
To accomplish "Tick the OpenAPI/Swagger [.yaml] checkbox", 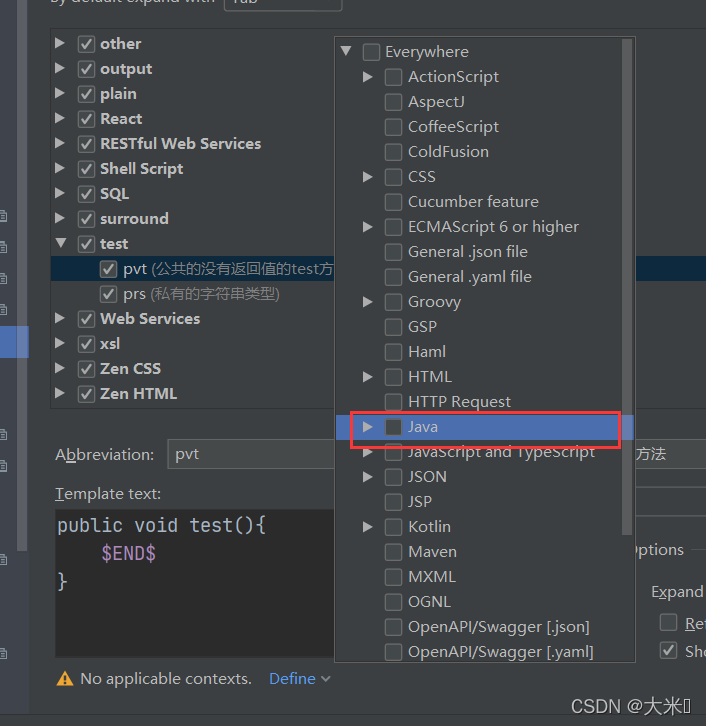I will 394,652.
